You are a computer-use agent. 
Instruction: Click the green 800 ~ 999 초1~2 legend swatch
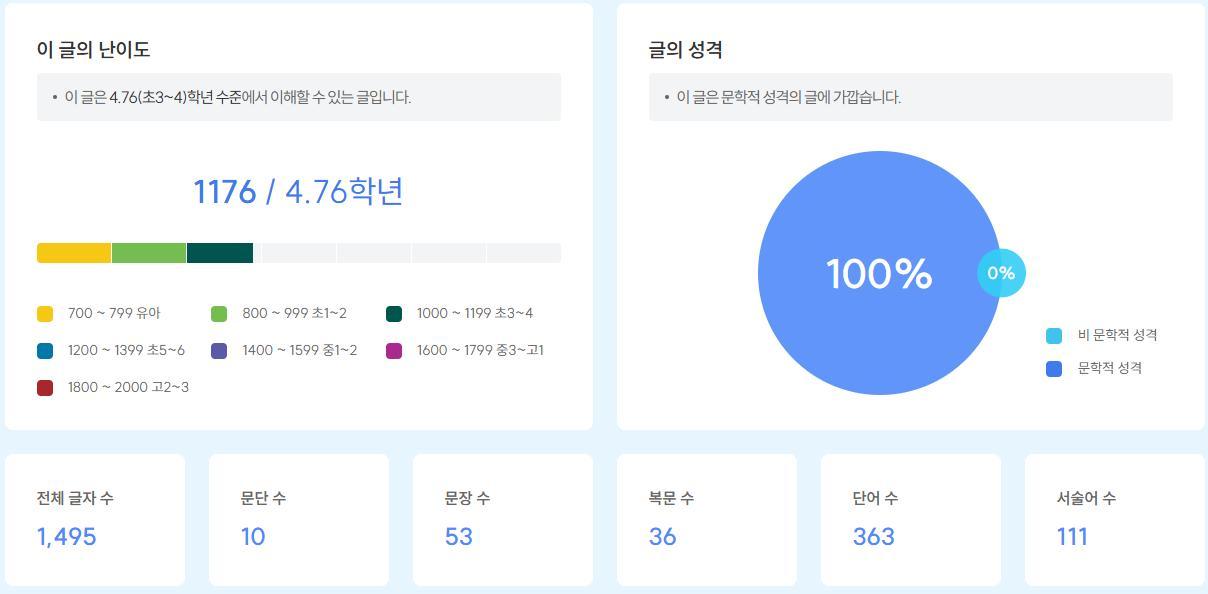219,314
